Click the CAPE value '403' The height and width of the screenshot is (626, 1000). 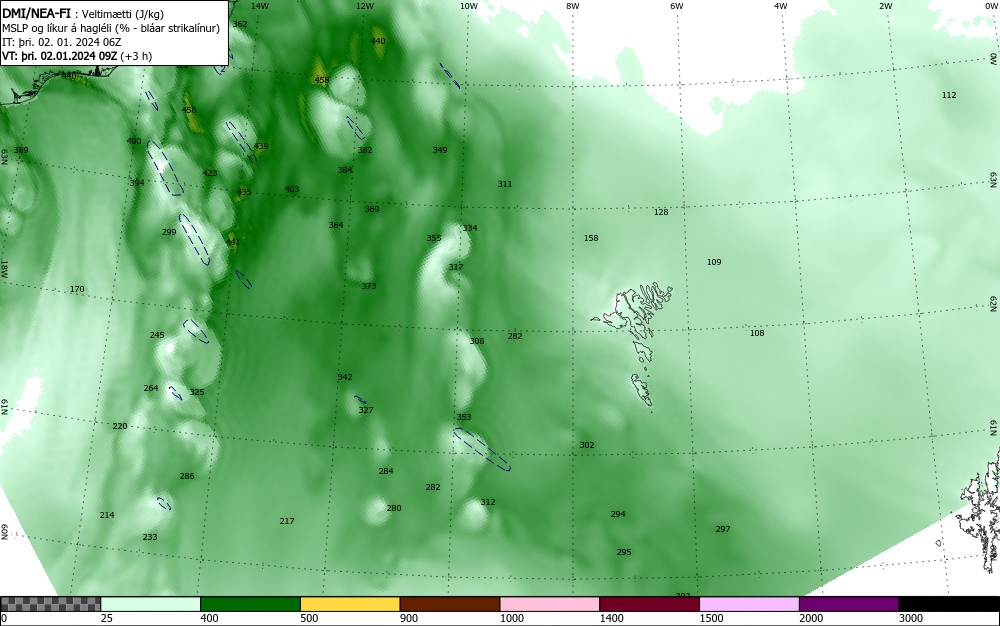[x=291, y=189]
